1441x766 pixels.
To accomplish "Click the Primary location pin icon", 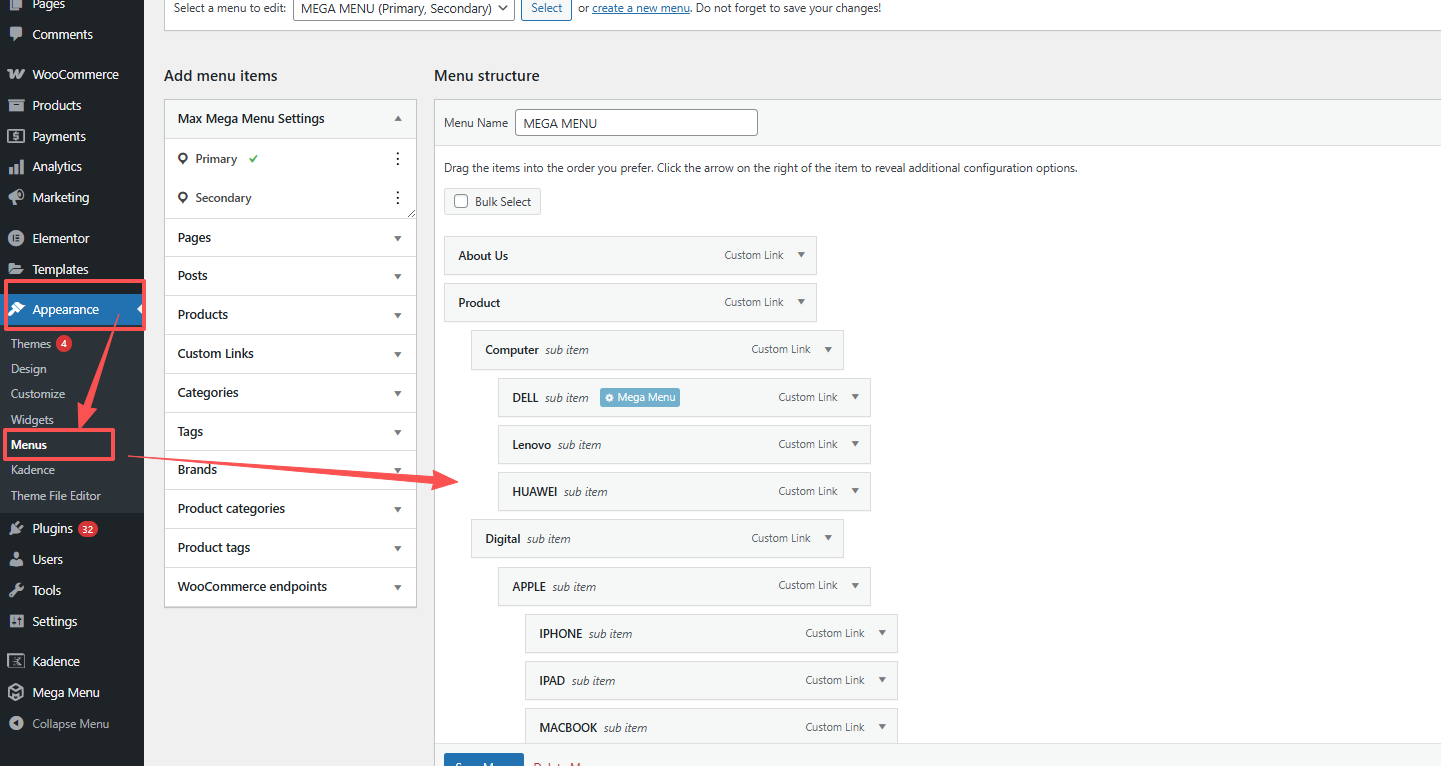I will tap(183, 159).
